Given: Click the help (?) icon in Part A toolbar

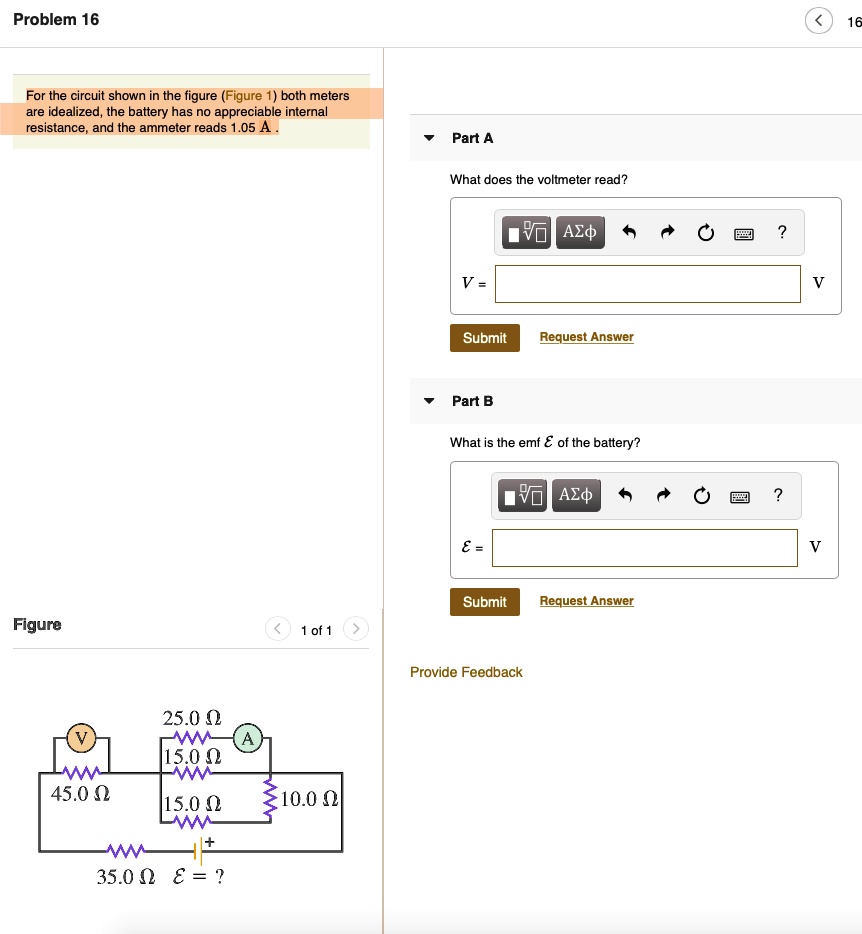Looking at the screenshot, I should 781,231.
